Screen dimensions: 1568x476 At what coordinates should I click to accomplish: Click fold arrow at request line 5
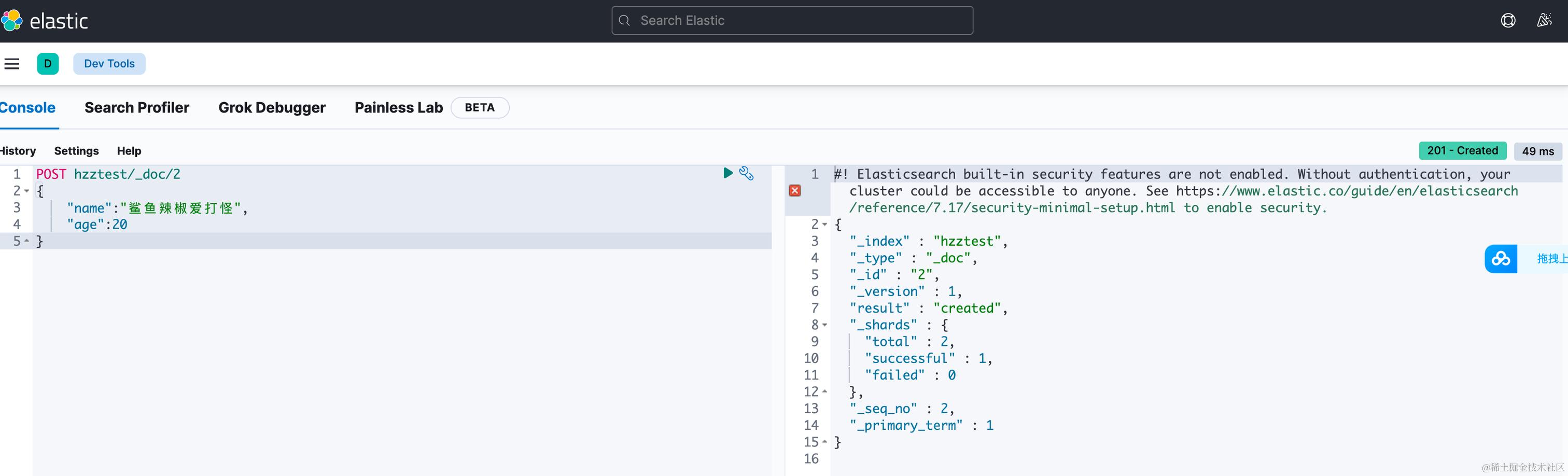click(27, 241)
